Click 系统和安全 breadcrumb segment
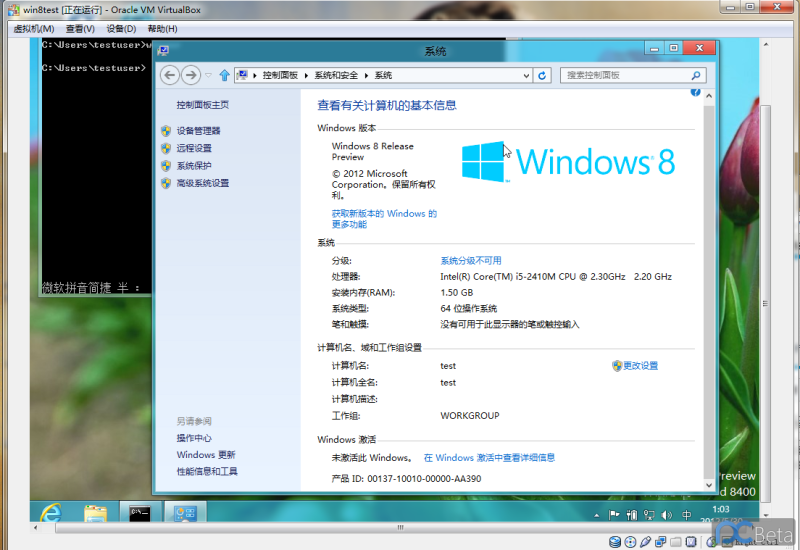The width and height of the screenshot is (800, 550). click(x=336, y=76)
